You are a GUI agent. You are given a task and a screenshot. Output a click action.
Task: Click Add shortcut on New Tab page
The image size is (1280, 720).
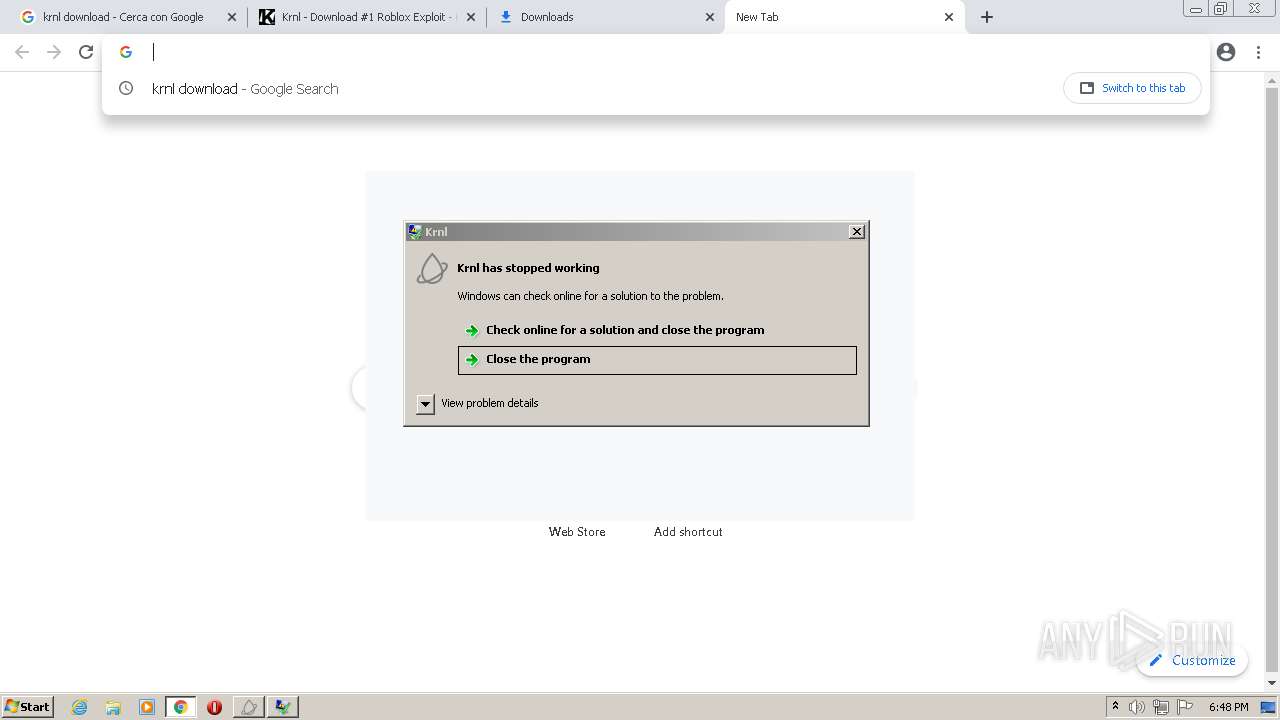coord(688,532)
